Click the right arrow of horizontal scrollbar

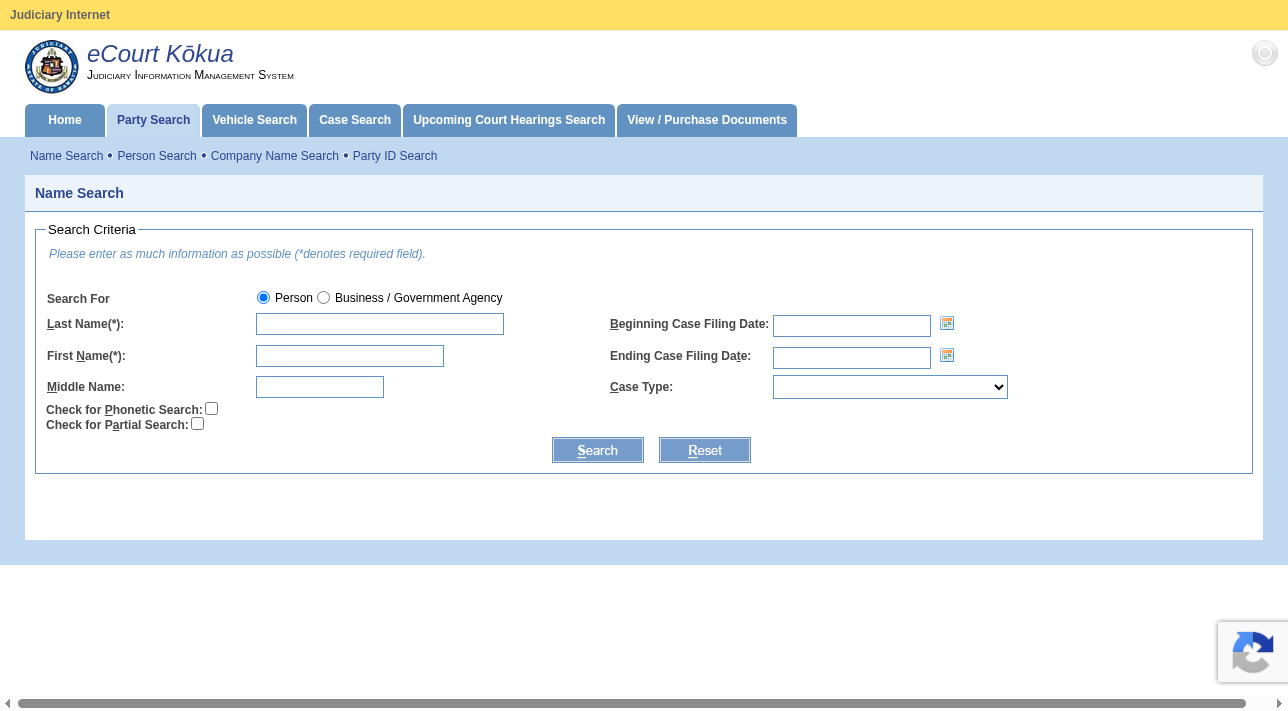[x=1279, y=704]
